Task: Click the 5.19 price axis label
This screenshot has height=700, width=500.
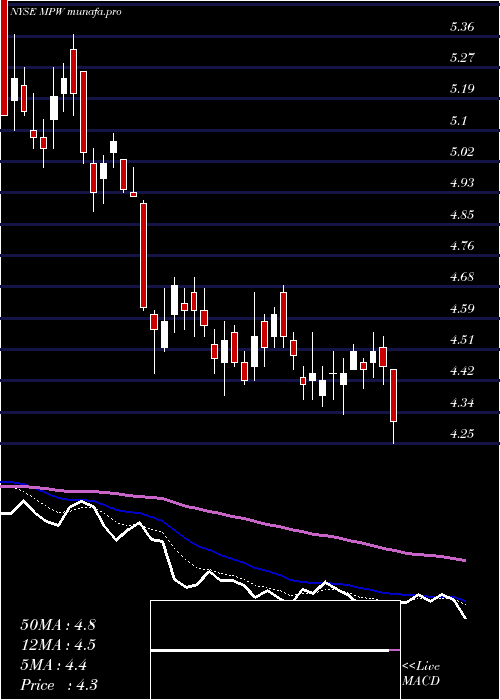Action: point(462,89)
